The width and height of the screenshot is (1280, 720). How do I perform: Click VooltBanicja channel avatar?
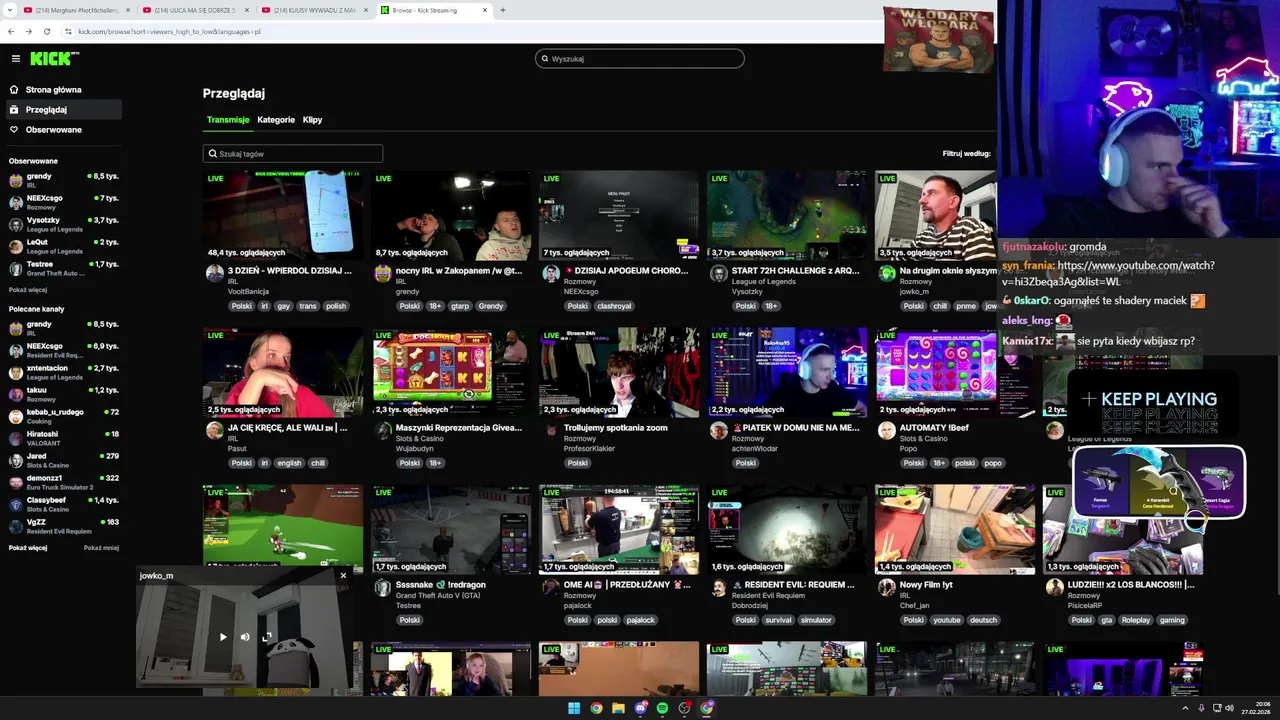[214, 273]
